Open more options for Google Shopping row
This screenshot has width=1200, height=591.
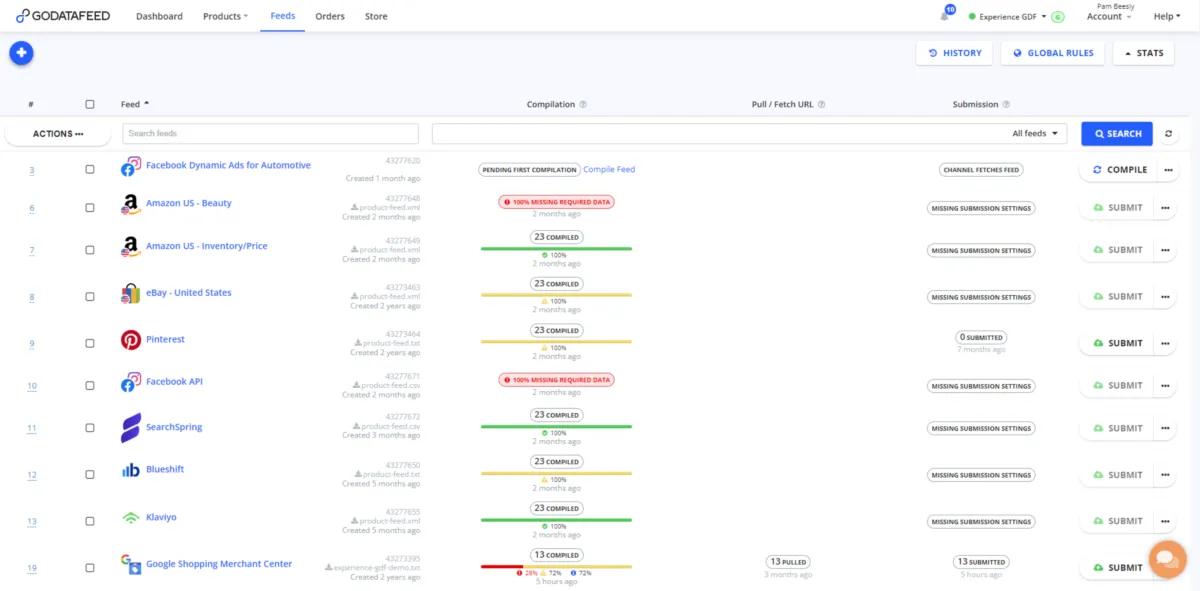(1165, 568)
